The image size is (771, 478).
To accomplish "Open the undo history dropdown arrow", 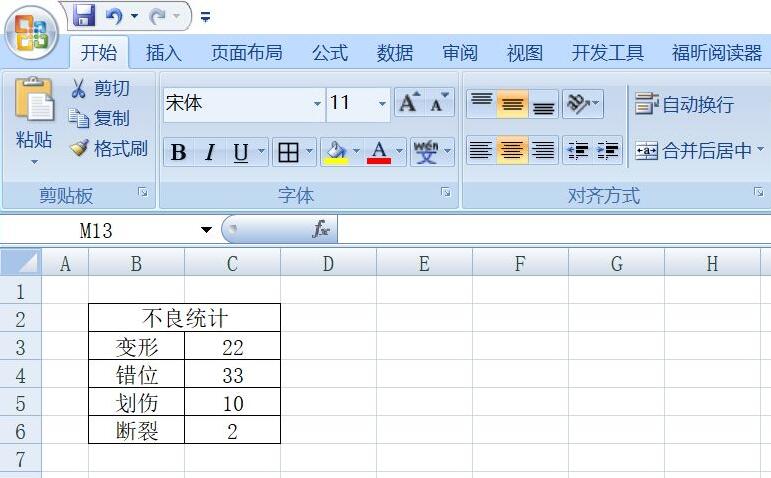I will pos(134,16).
